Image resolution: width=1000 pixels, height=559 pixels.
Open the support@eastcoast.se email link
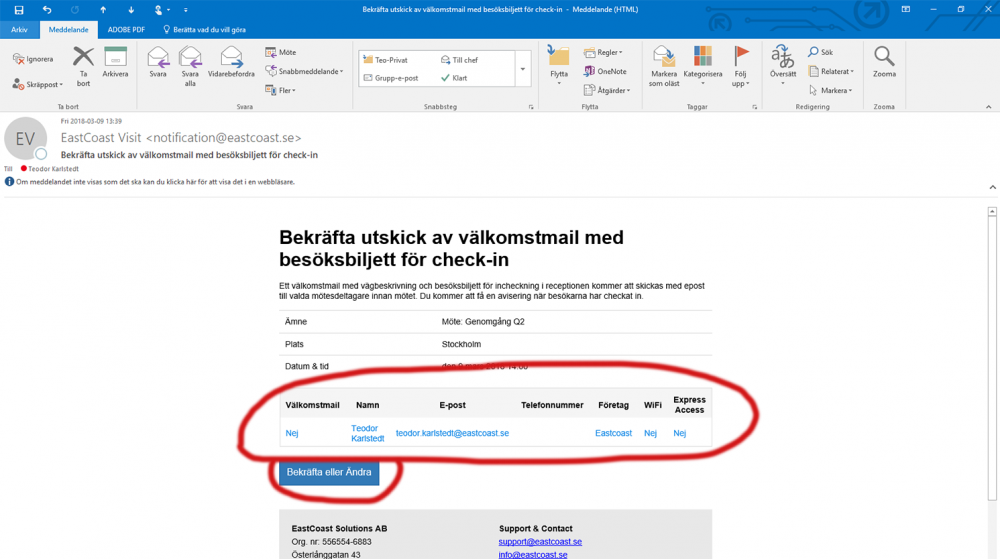coord(540,542)
